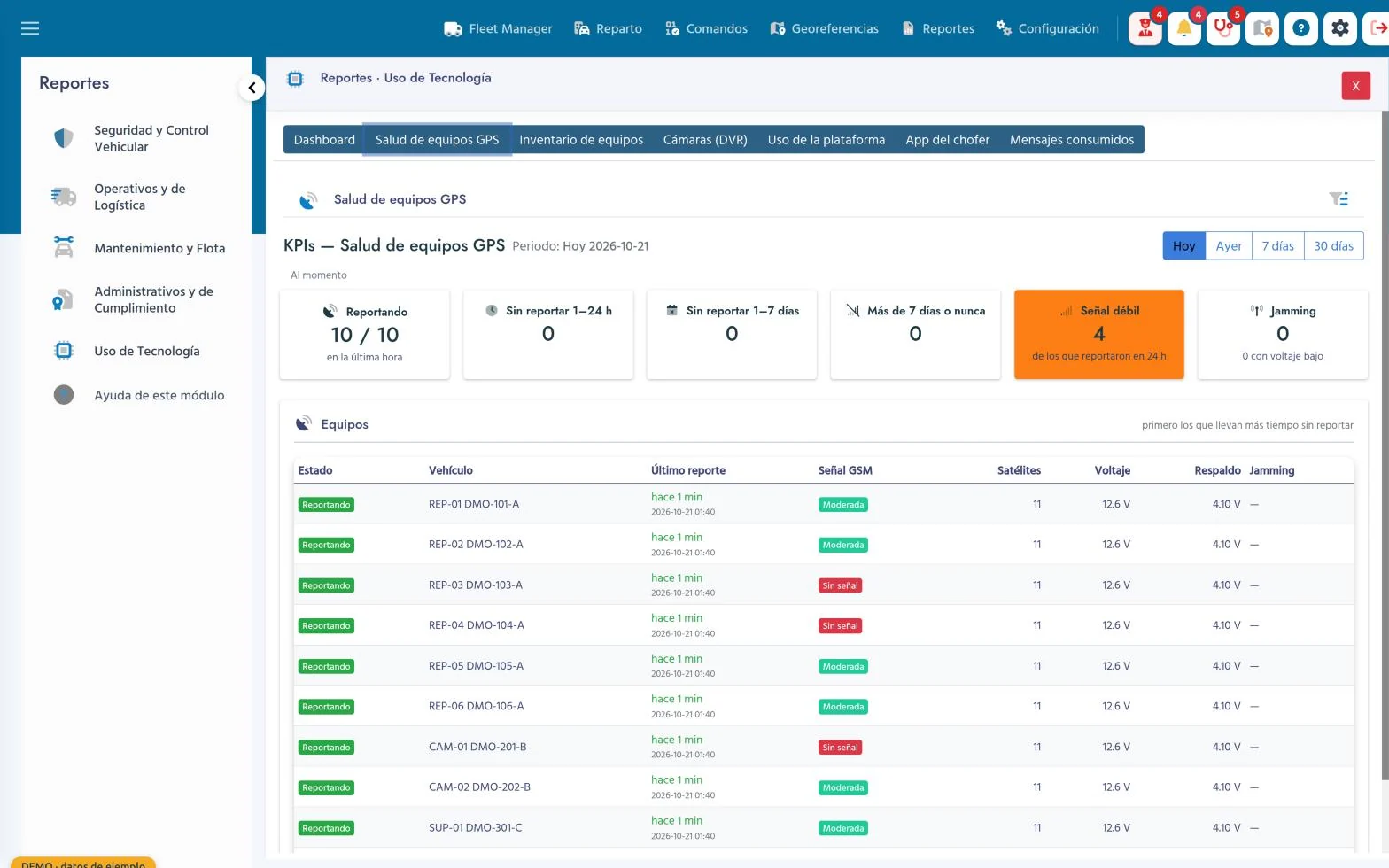Viewport: 1389px width, 868px height.
Task: Click the car lift icon for Mantenimiento y Flota
Action: click(x=64, y=248)
